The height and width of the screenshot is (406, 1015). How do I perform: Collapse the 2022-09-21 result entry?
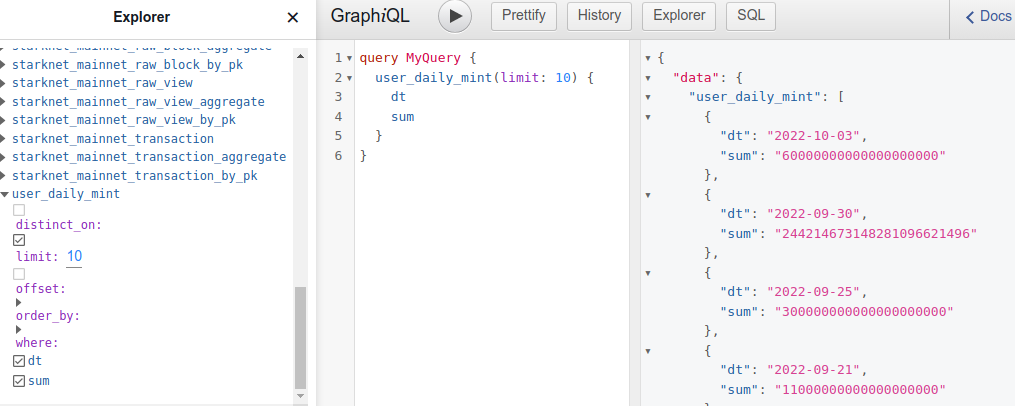(648, 350)
